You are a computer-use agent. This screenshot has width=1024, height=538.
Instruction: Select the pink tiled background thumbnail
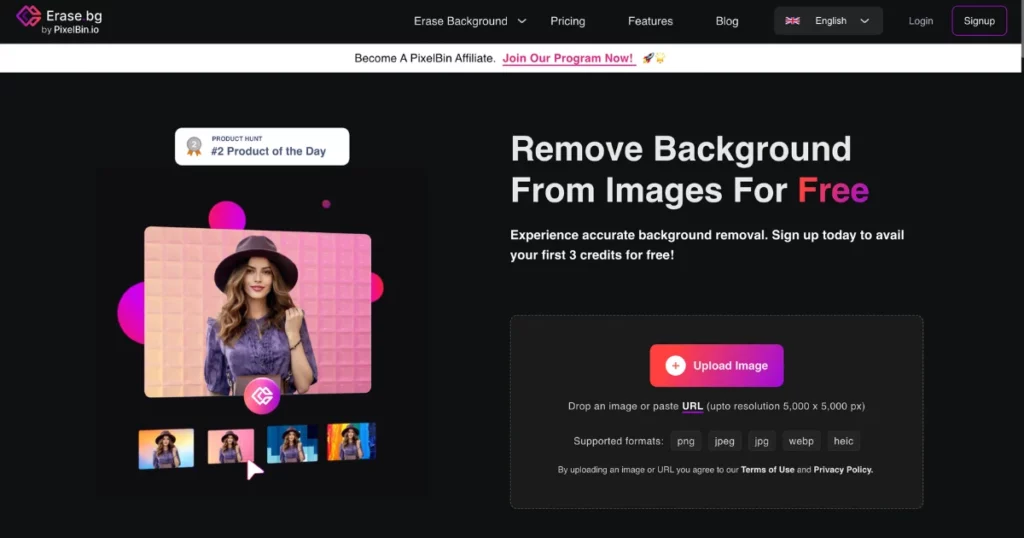[x=230, y=447]
